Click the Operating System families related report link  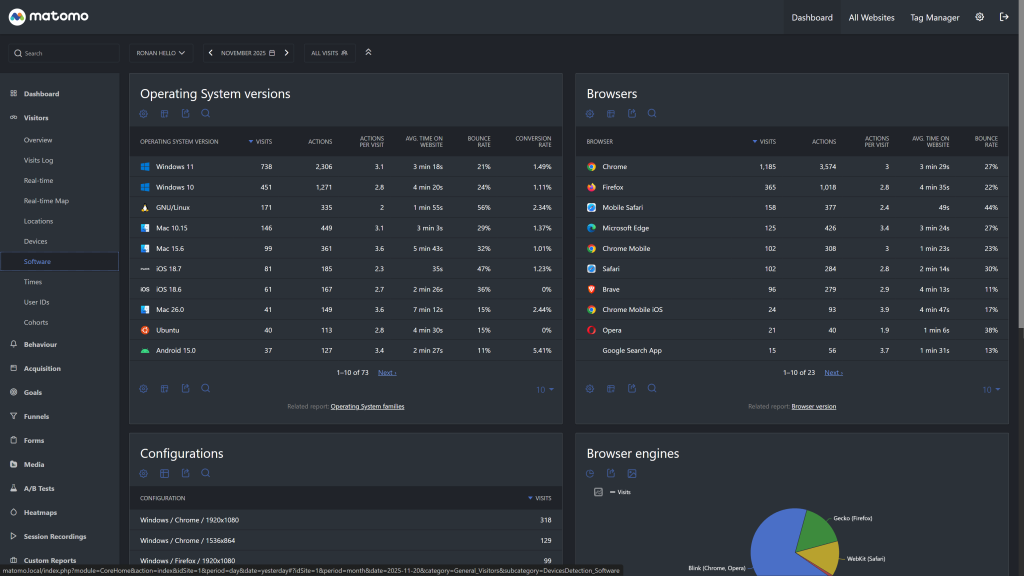coord(367,406)
